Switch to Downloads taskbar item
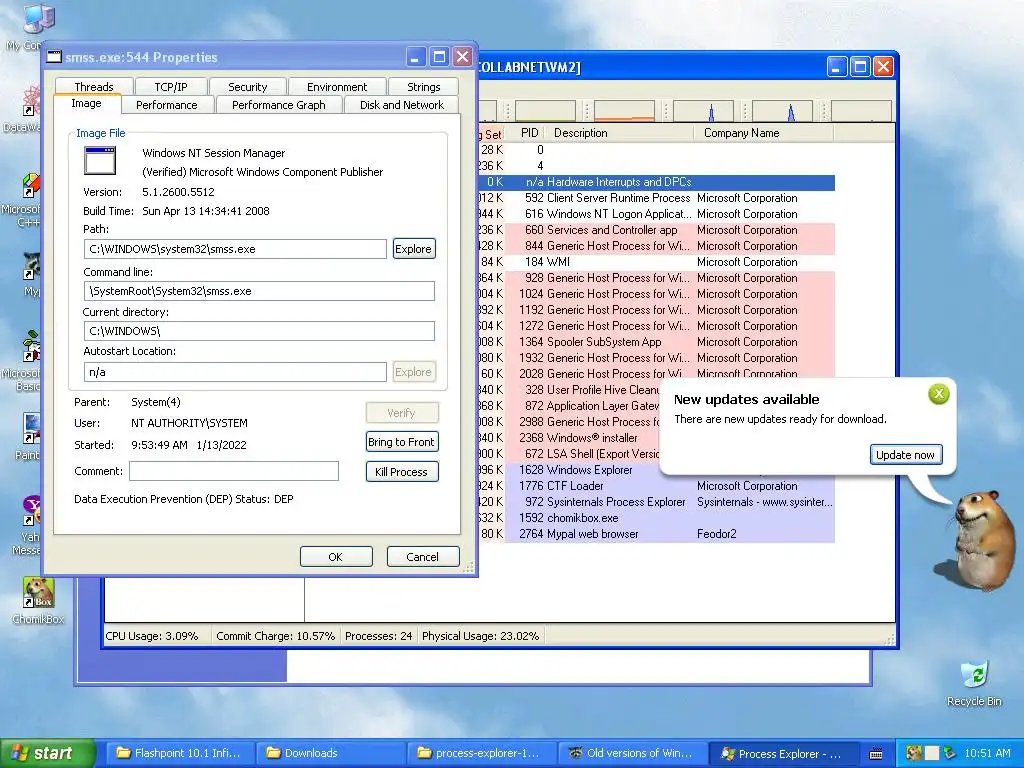 click(x=331, y=754)
